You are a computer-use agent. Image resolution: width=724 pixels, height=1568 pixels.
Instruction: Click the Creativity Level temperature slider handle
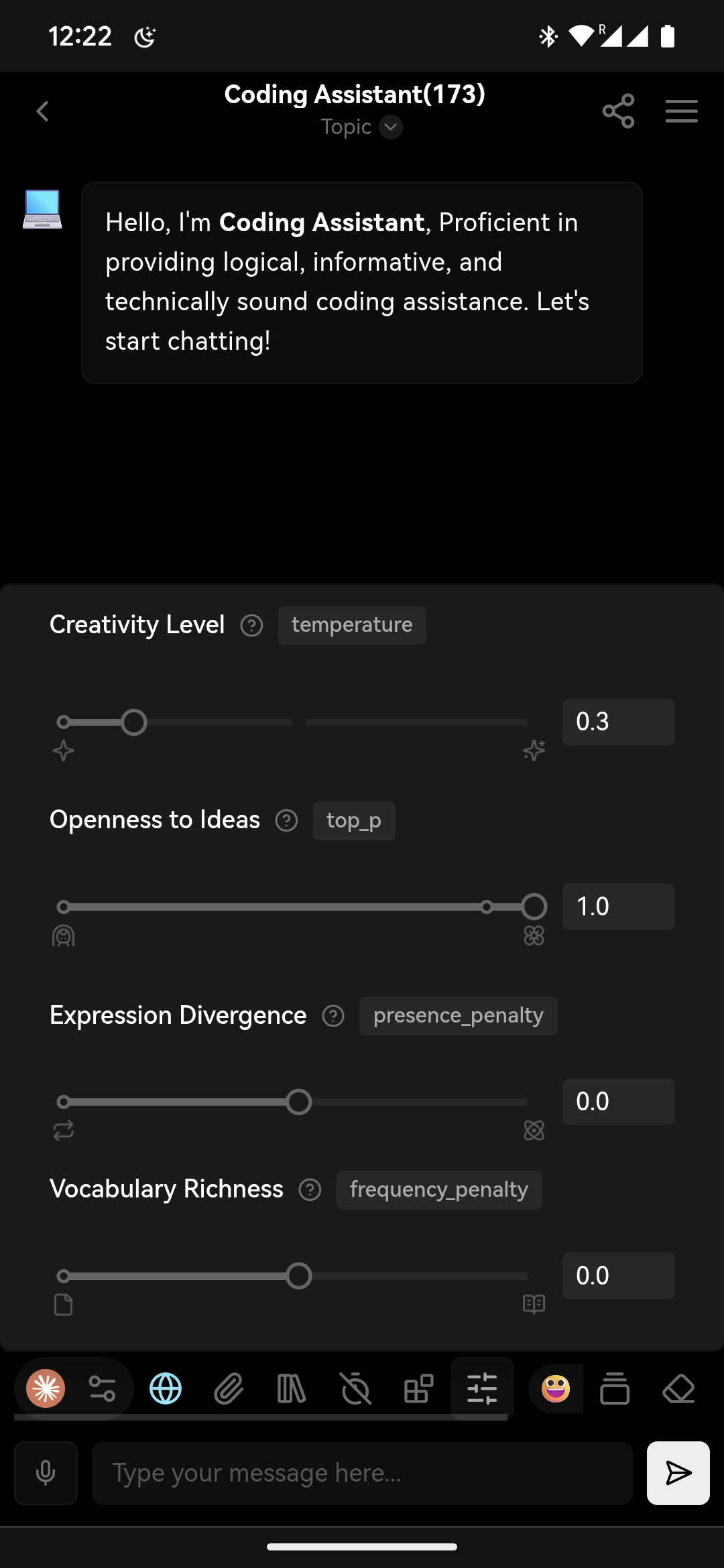point(134,722)
